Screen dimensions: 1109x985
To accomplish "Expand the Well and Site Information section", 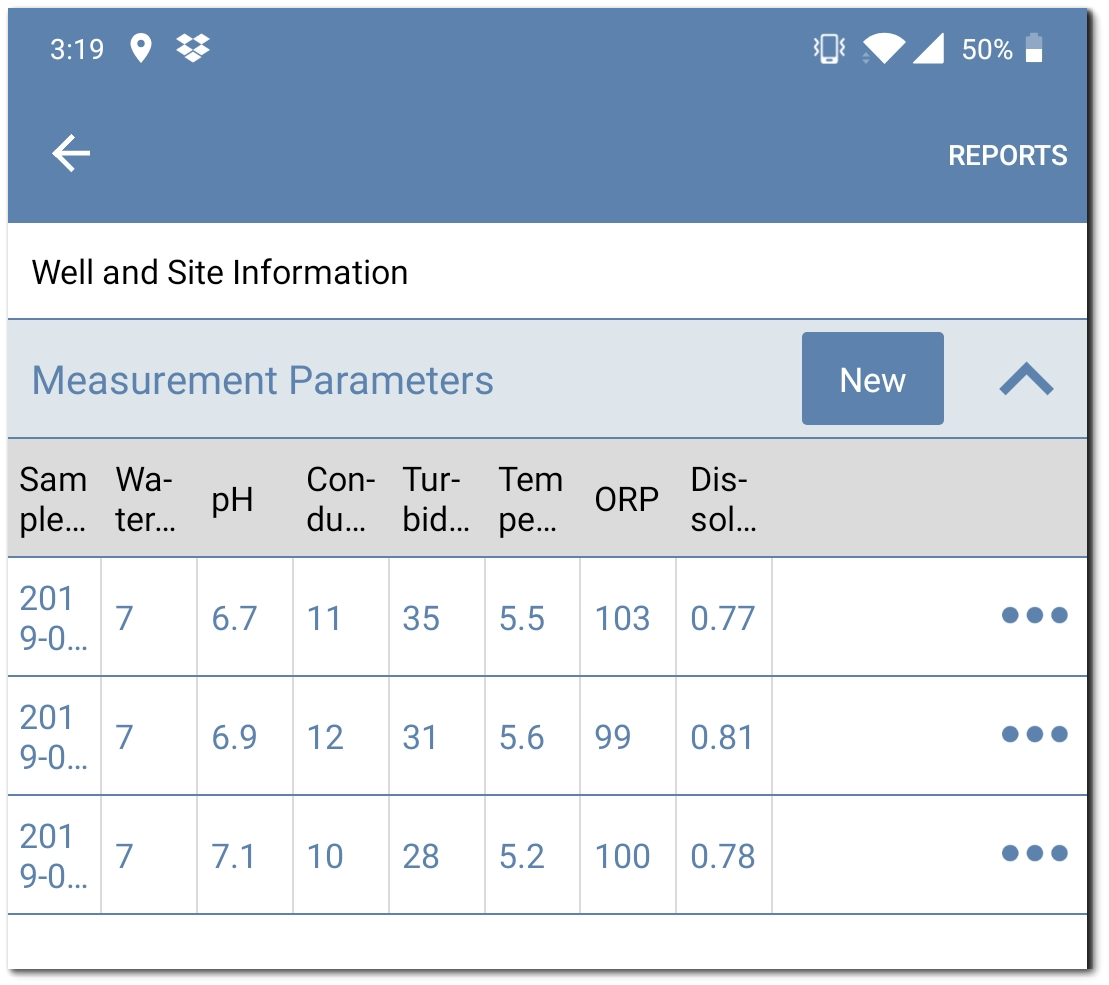I will pos(219,272).
